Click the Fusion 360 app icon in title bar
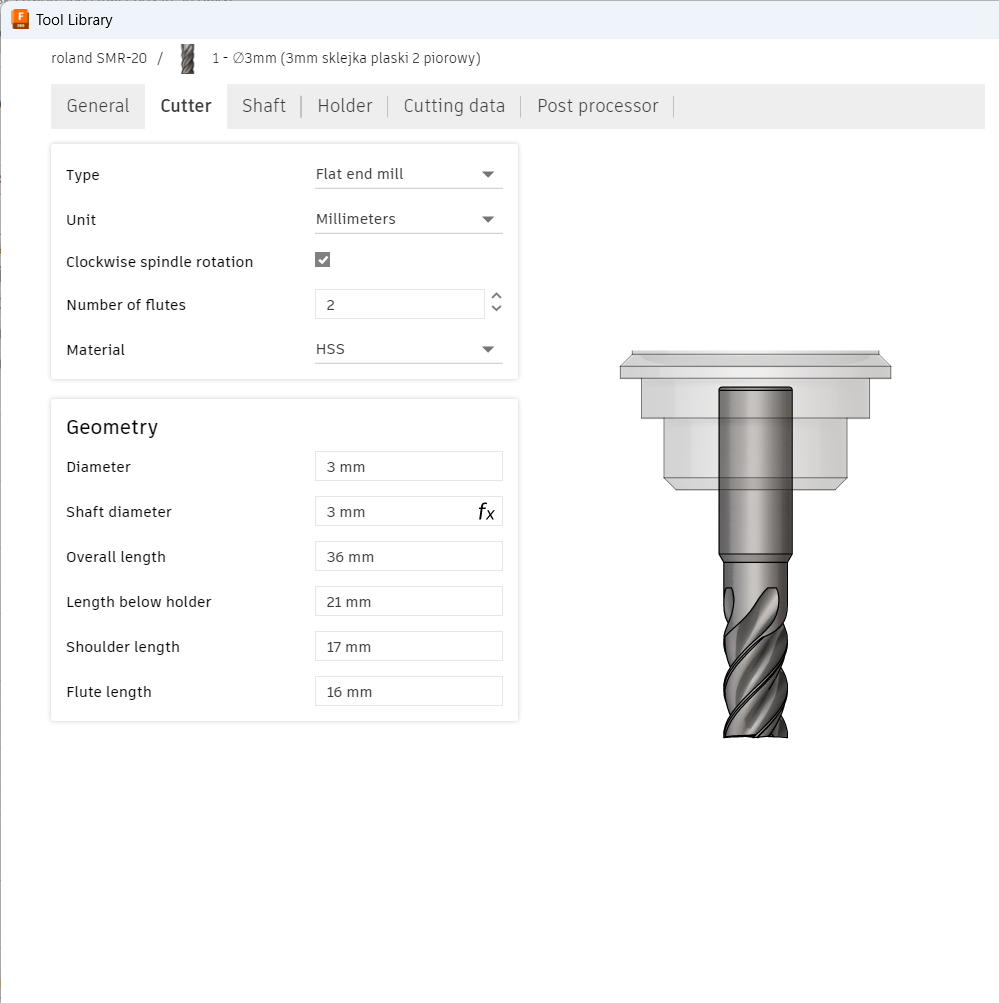 coord(20,20)
